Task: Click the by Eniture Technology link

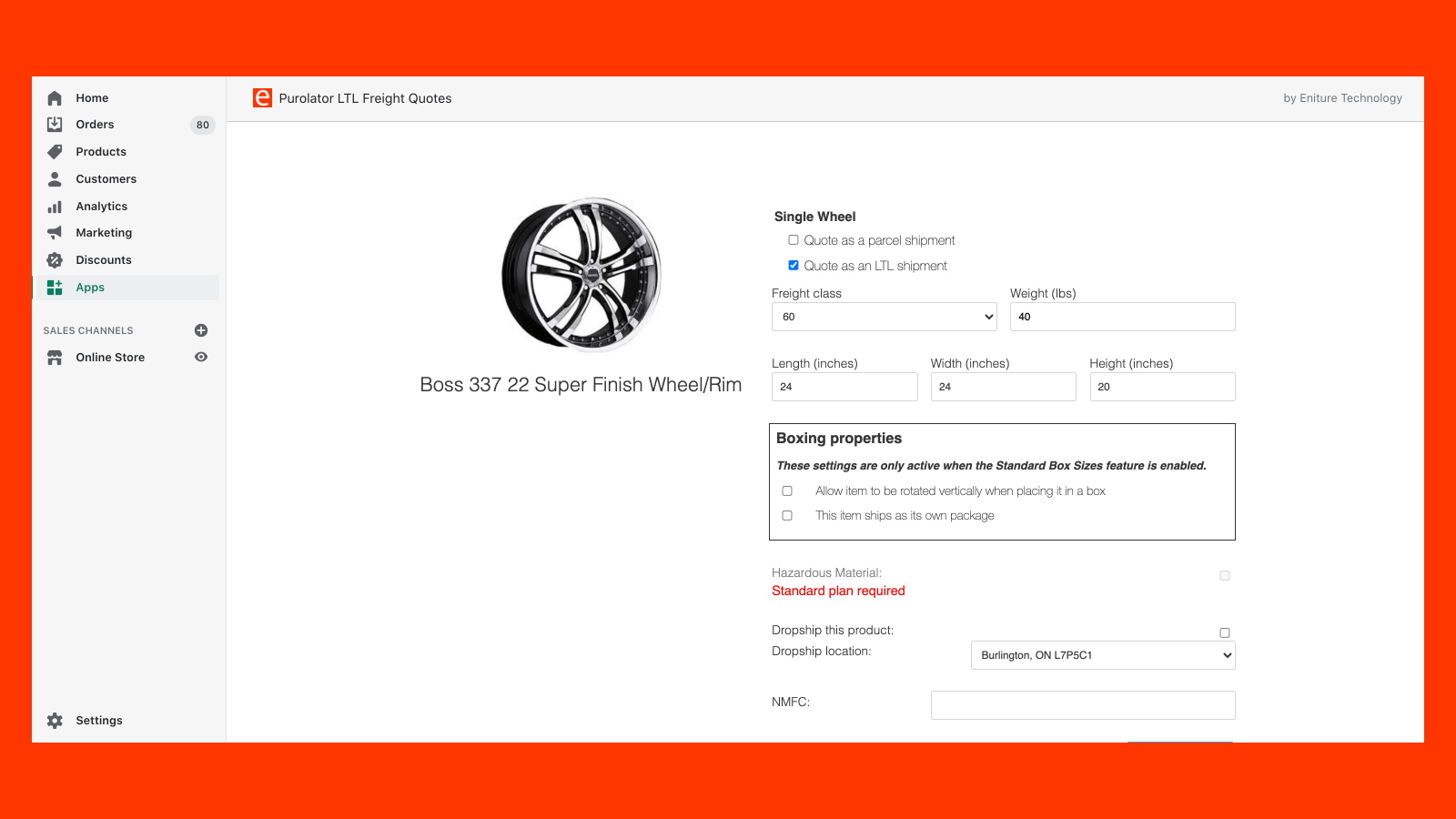Action: (1343, 98)
